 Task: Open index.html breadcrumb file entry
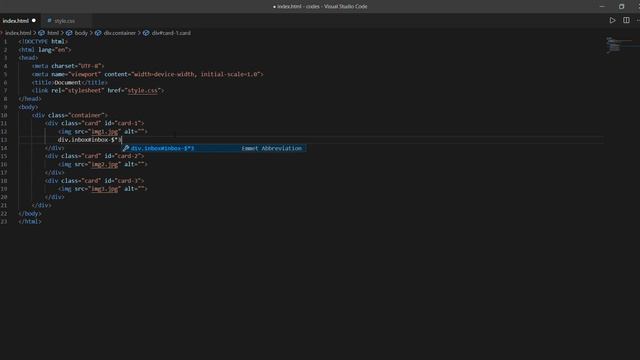[18, 33]
